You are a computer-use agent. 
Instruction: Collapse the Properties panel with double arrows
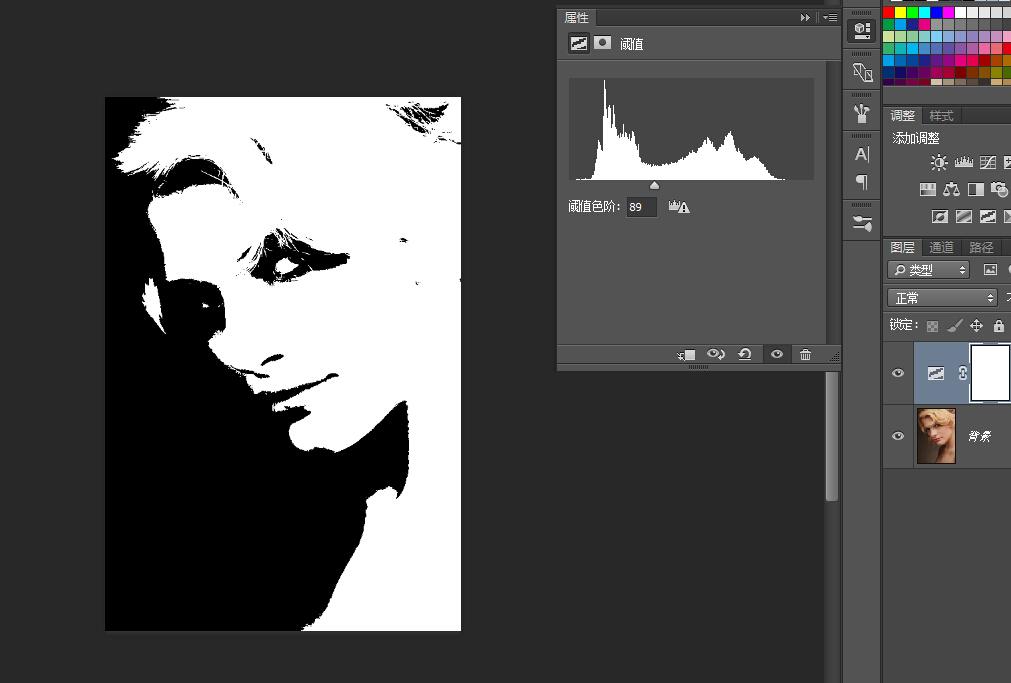[x=805, y=17]
